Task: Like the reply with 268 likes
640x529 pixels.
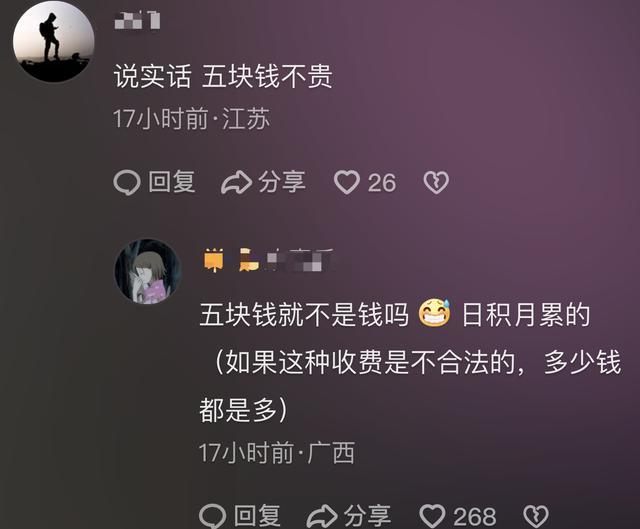Action: click(433, 516)
